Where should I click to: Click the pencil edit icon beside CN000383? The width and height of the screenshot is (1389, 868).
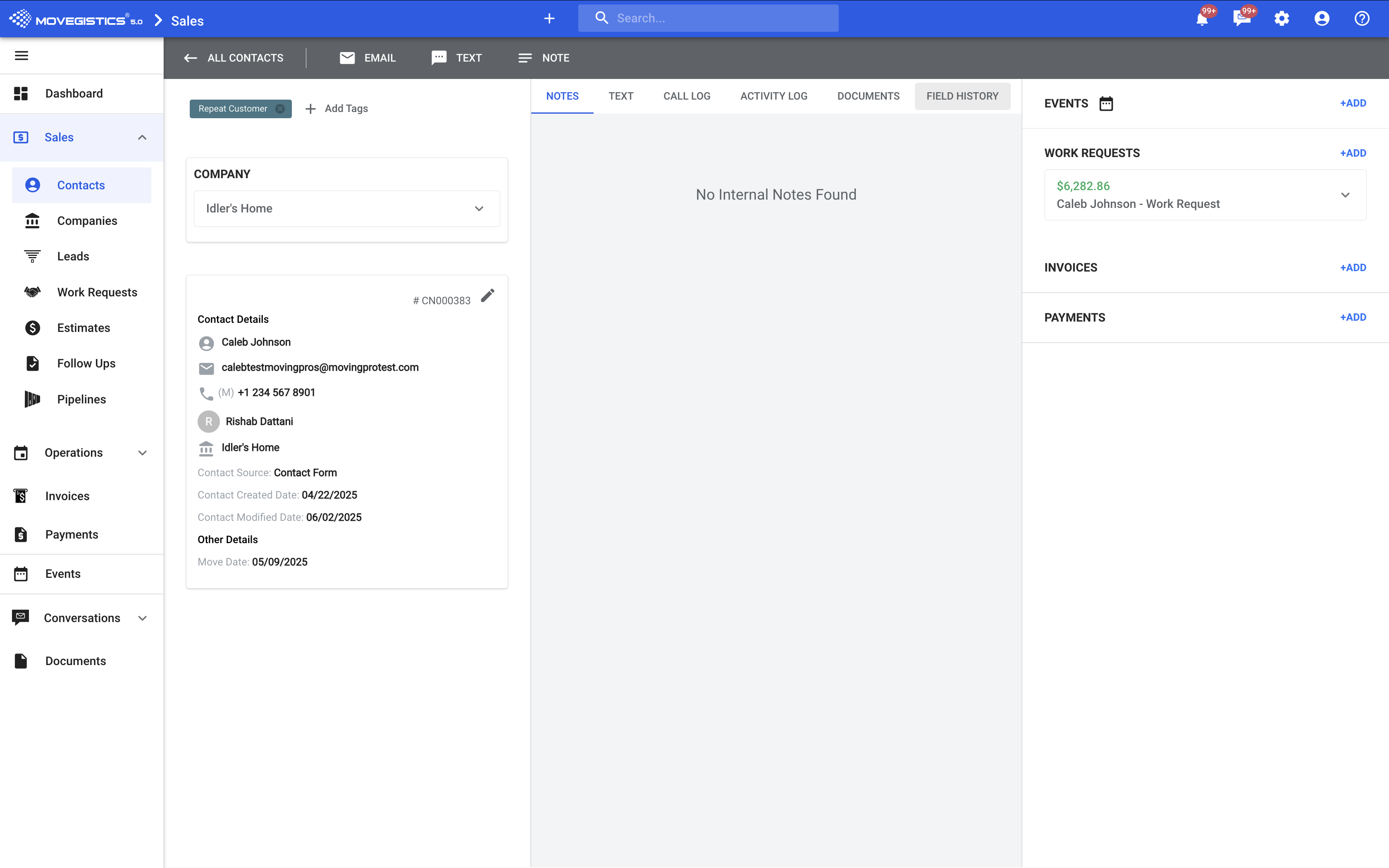[487, 296]
